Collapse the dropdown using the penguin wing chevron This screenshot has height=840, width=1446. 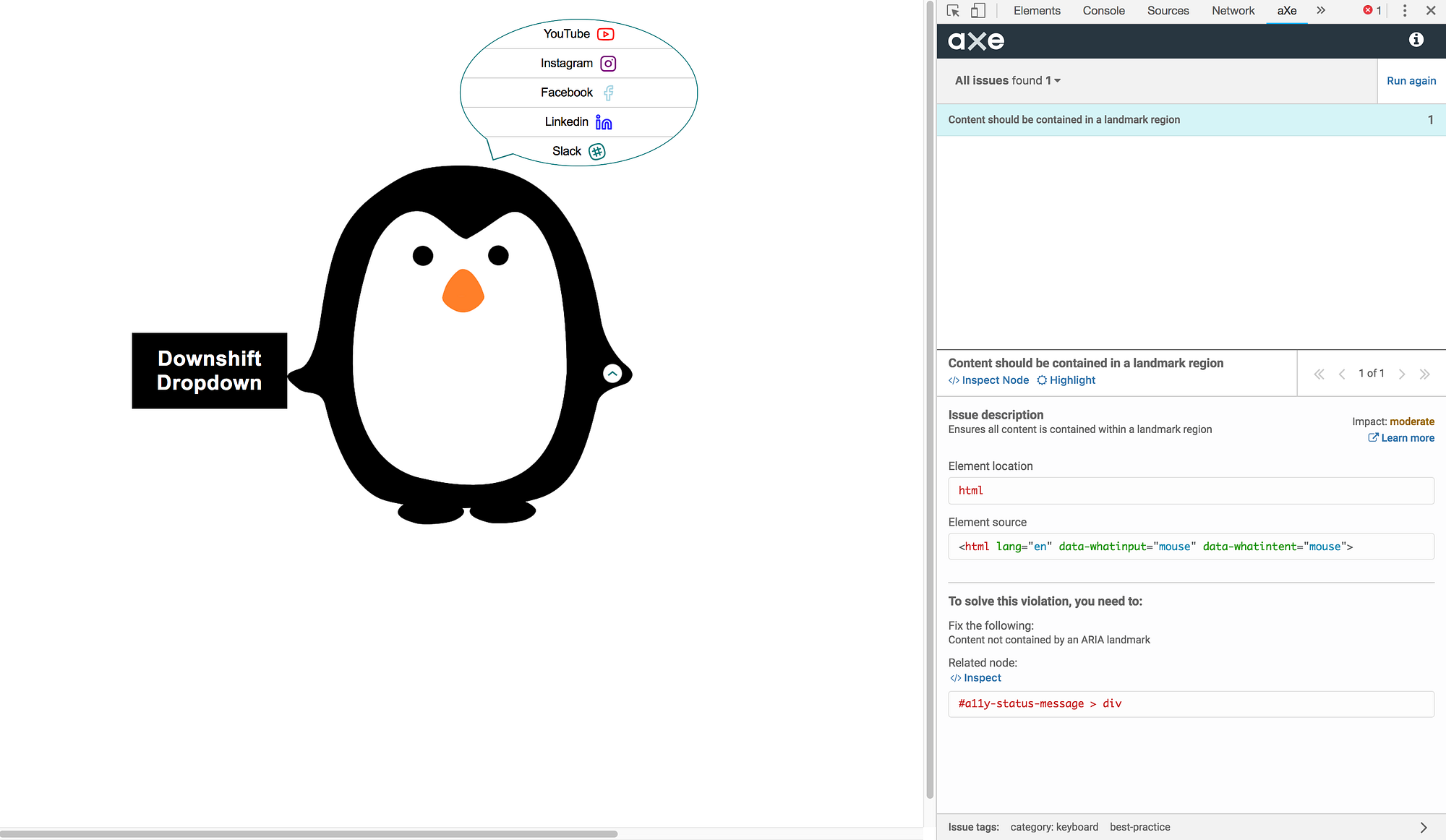[x=612, y=373]
